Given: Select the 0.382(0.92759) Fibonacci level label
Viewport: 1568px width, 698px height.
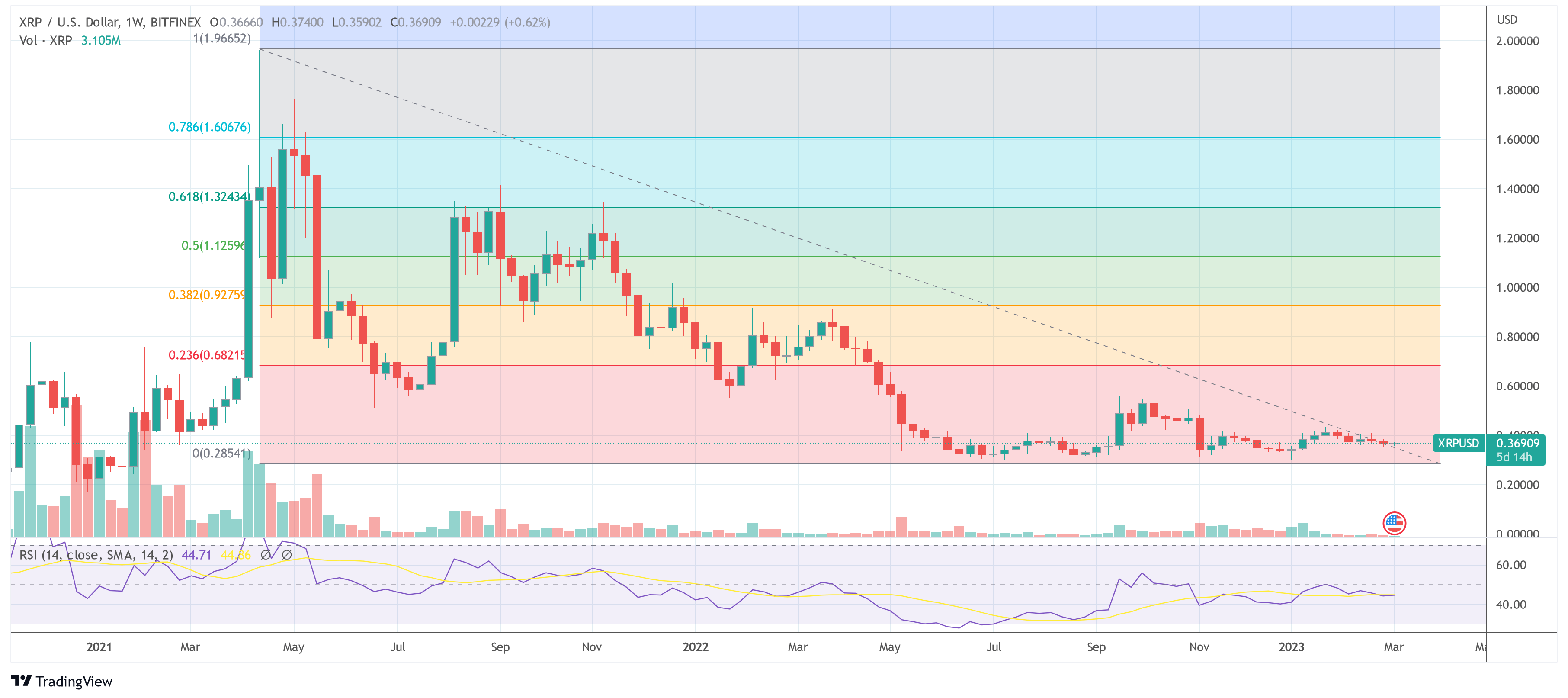Looking at the screenshot, I should 207,295.
